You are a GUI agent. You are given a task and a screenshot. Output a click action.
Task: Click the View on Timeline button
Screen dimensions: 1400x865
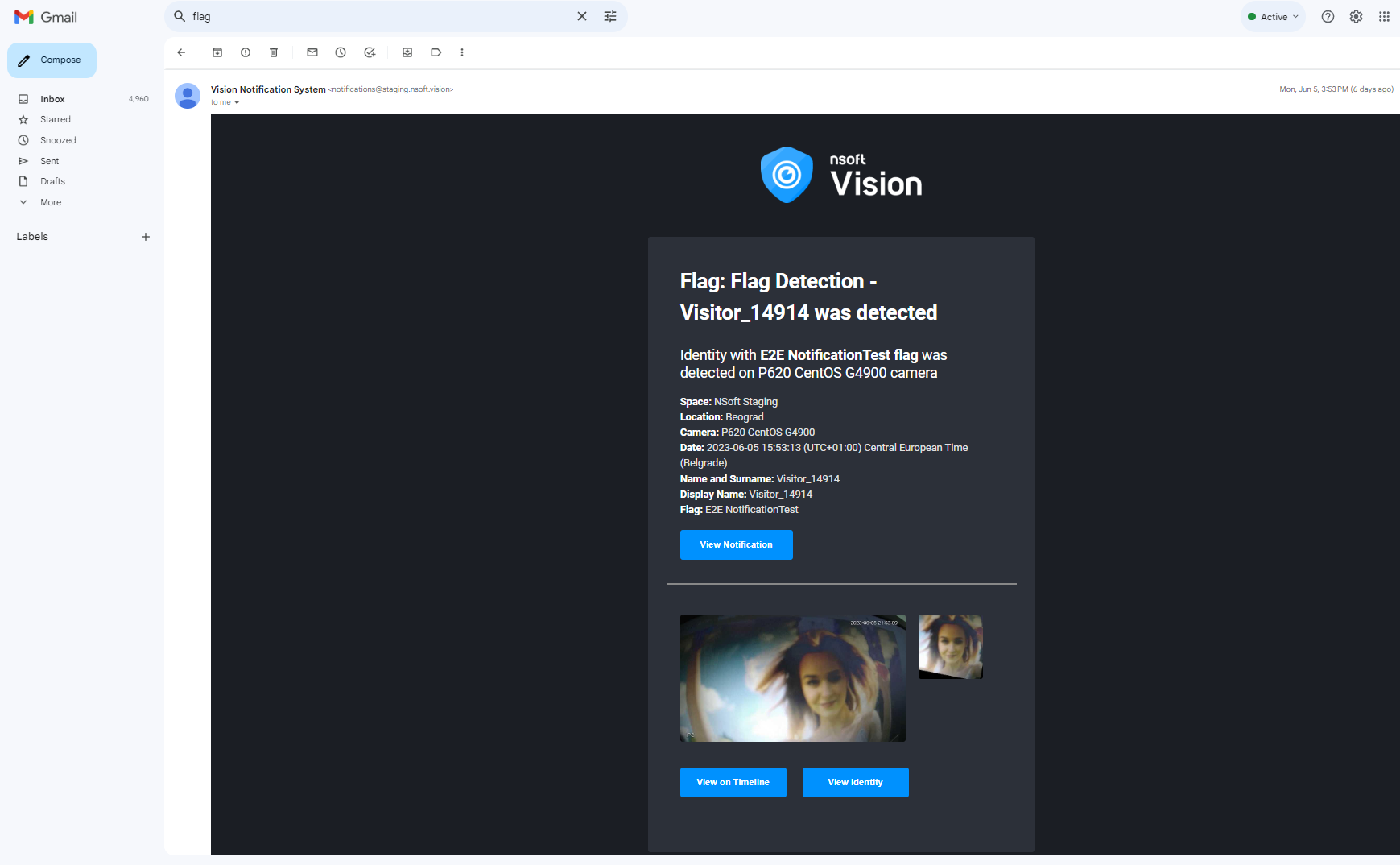[x=733, y=782]
